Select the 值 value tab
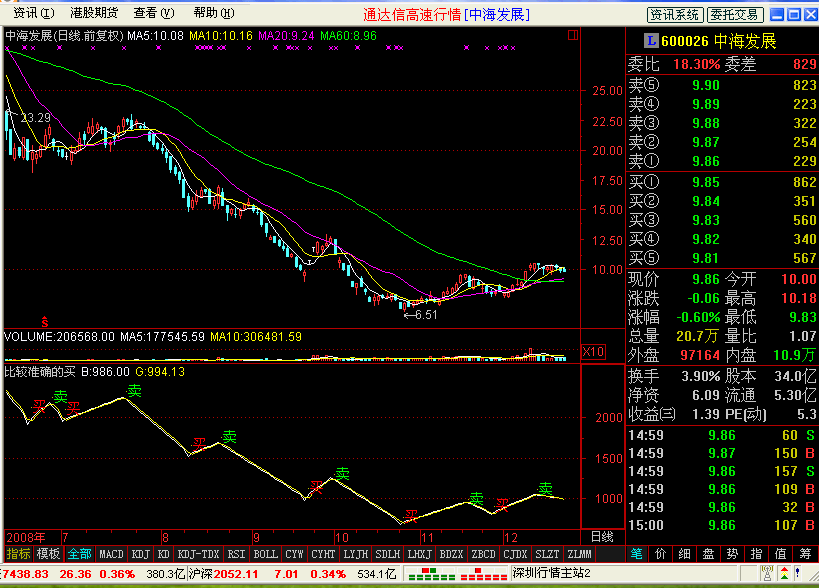819x588 pixels. 780,554
